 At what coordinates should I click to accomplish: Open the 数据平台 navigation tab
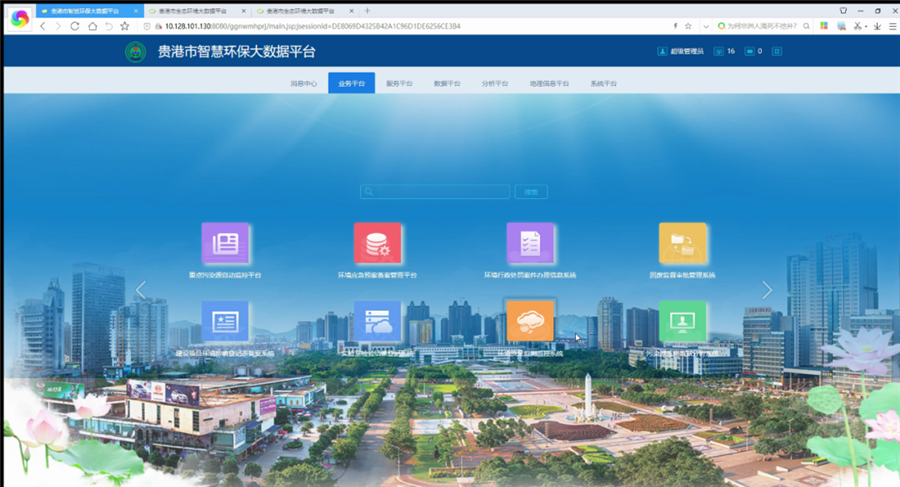(x=447, y=84)
